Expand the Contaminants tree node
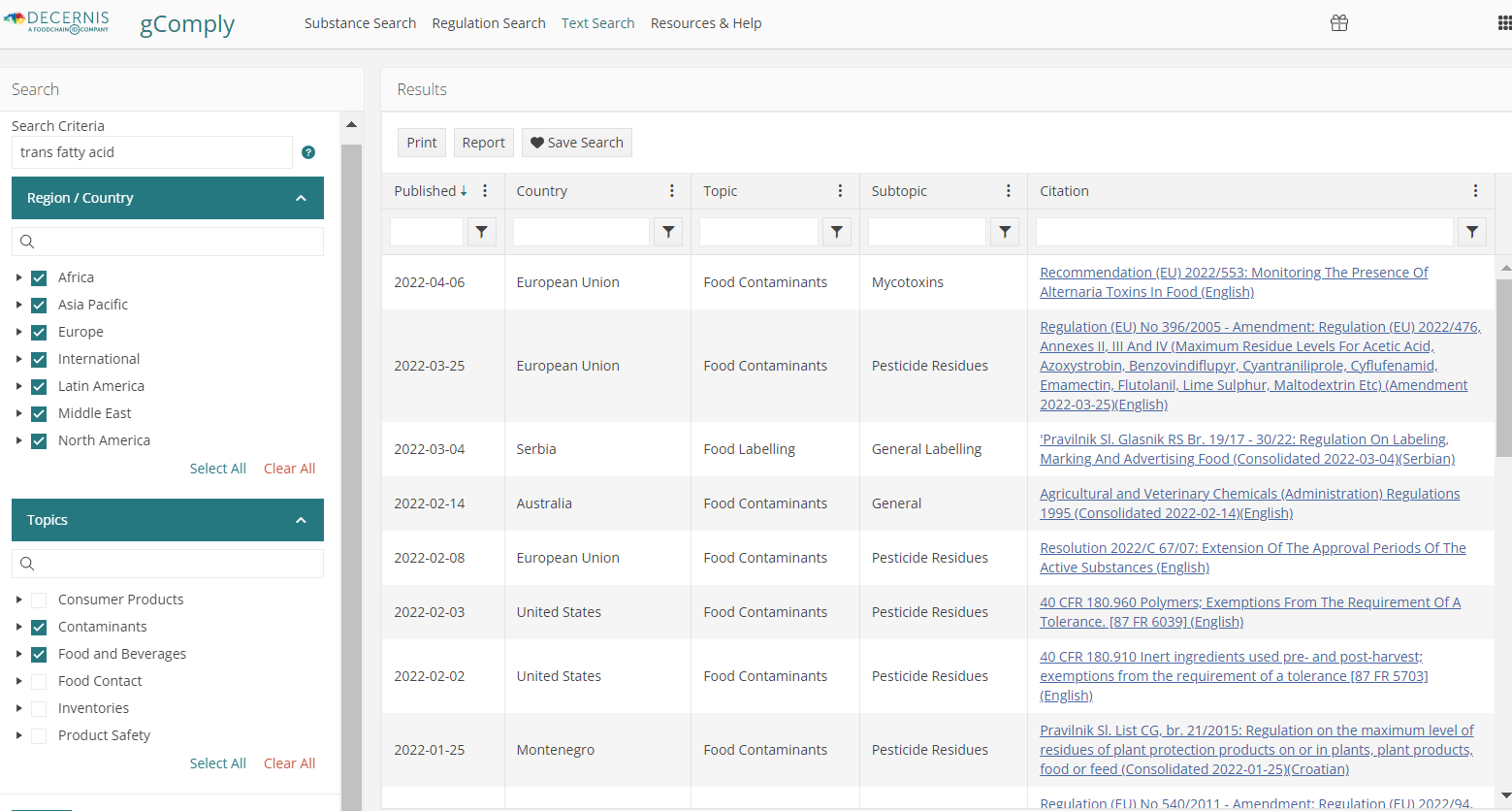 click(18, 627)
